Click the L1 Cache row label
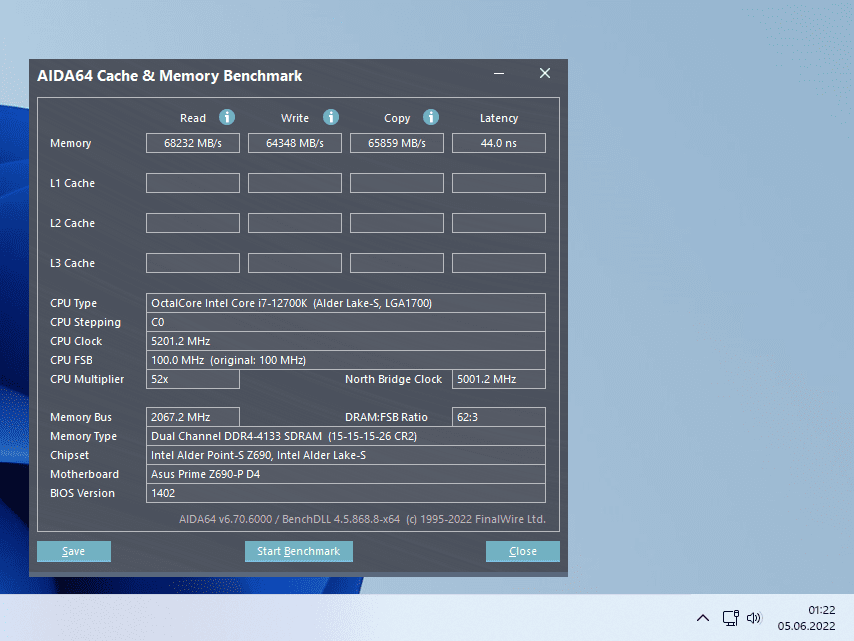 click(x=72, y=183)
